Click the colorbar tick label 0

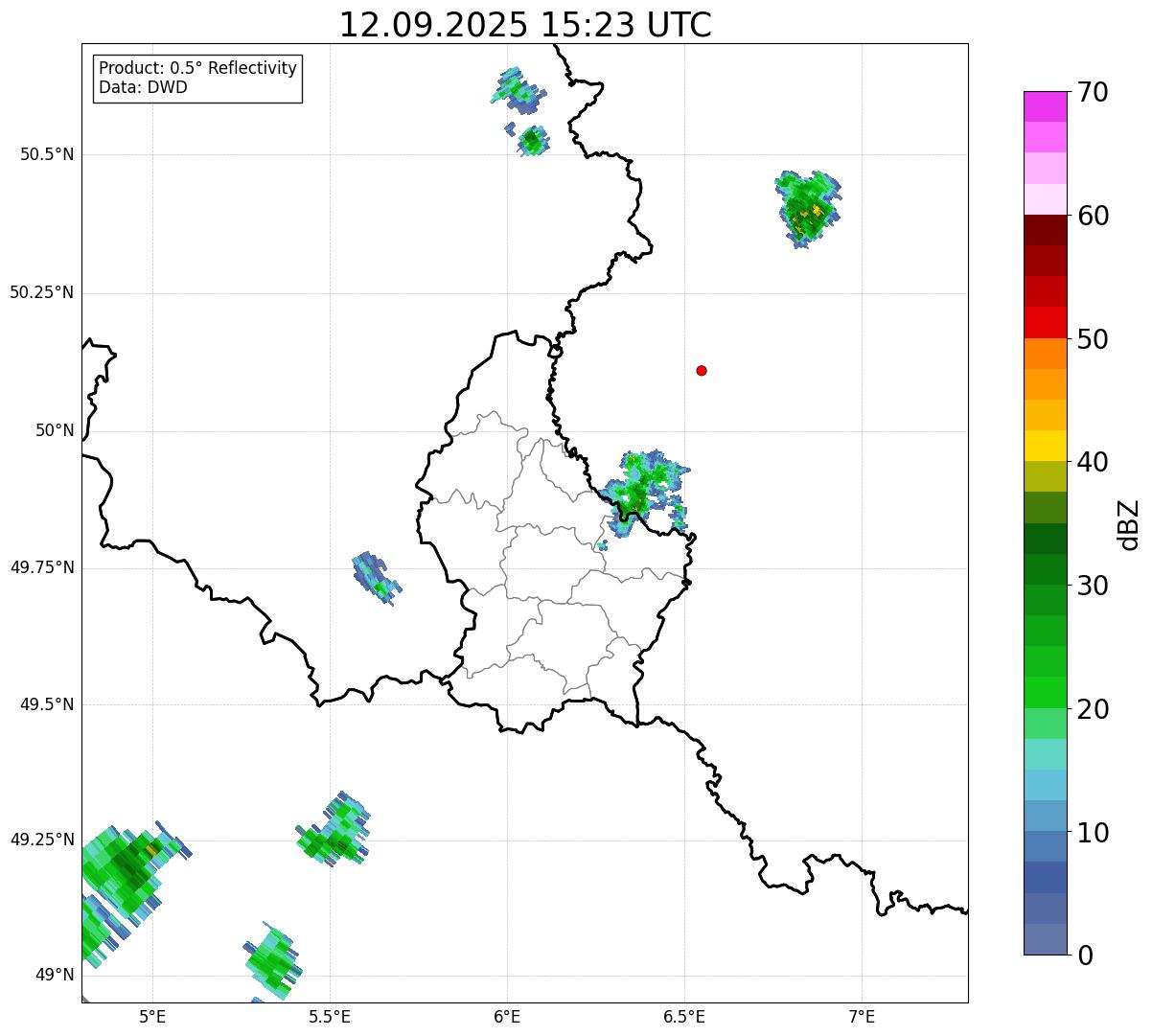coord(1085,955)
